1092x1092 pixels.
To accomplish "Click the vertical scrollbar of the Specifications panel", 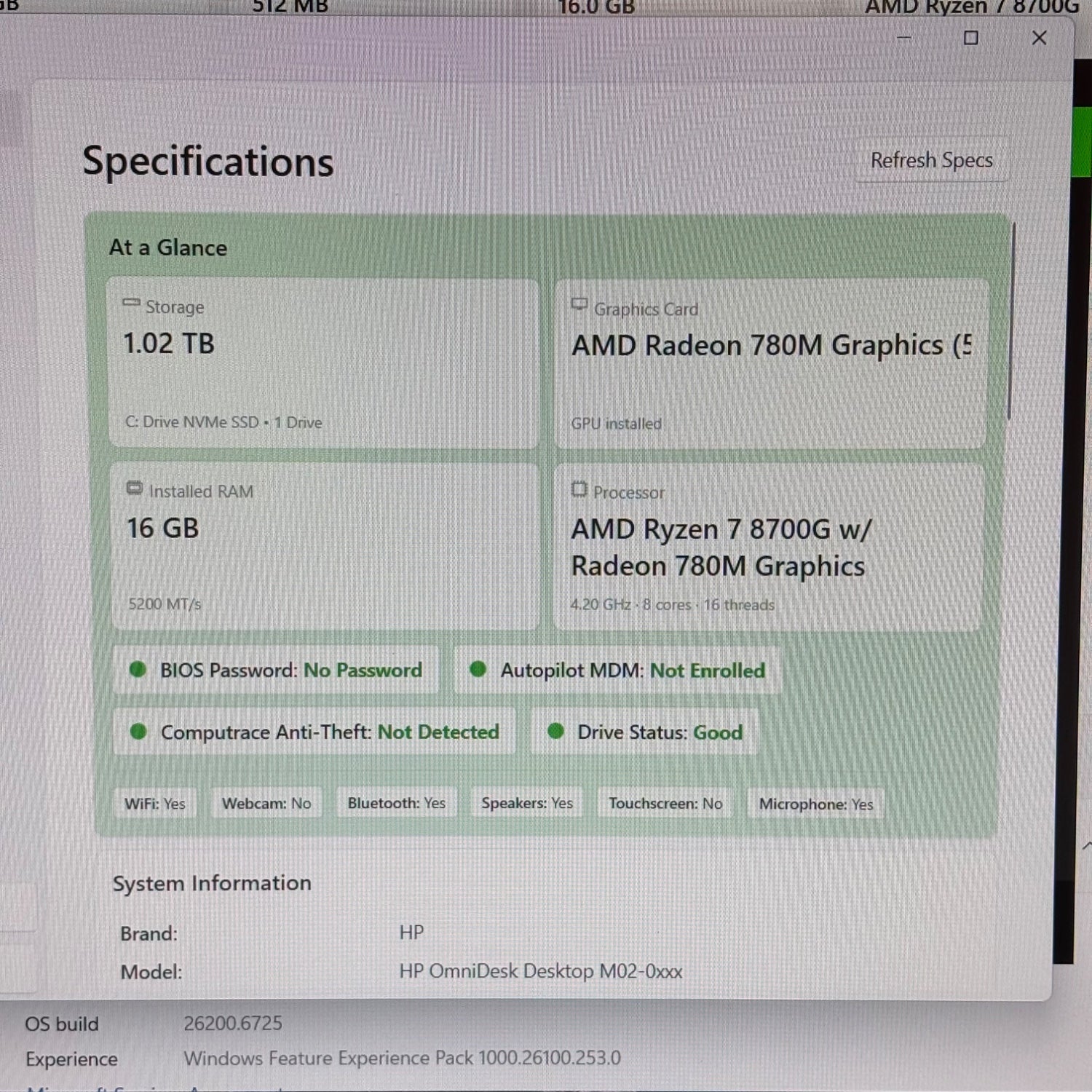I will [1011, 321].
